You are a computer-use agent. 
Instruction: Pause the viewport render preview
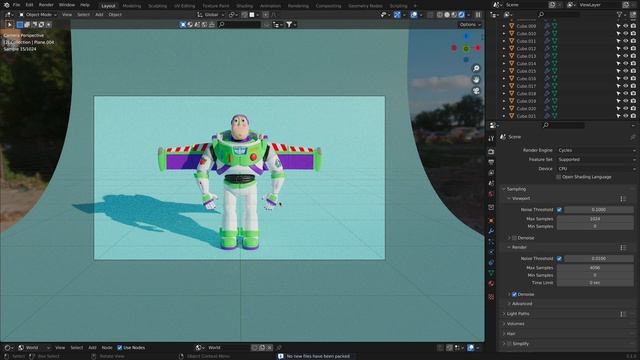pyautogui.click(x=478, y=15)
